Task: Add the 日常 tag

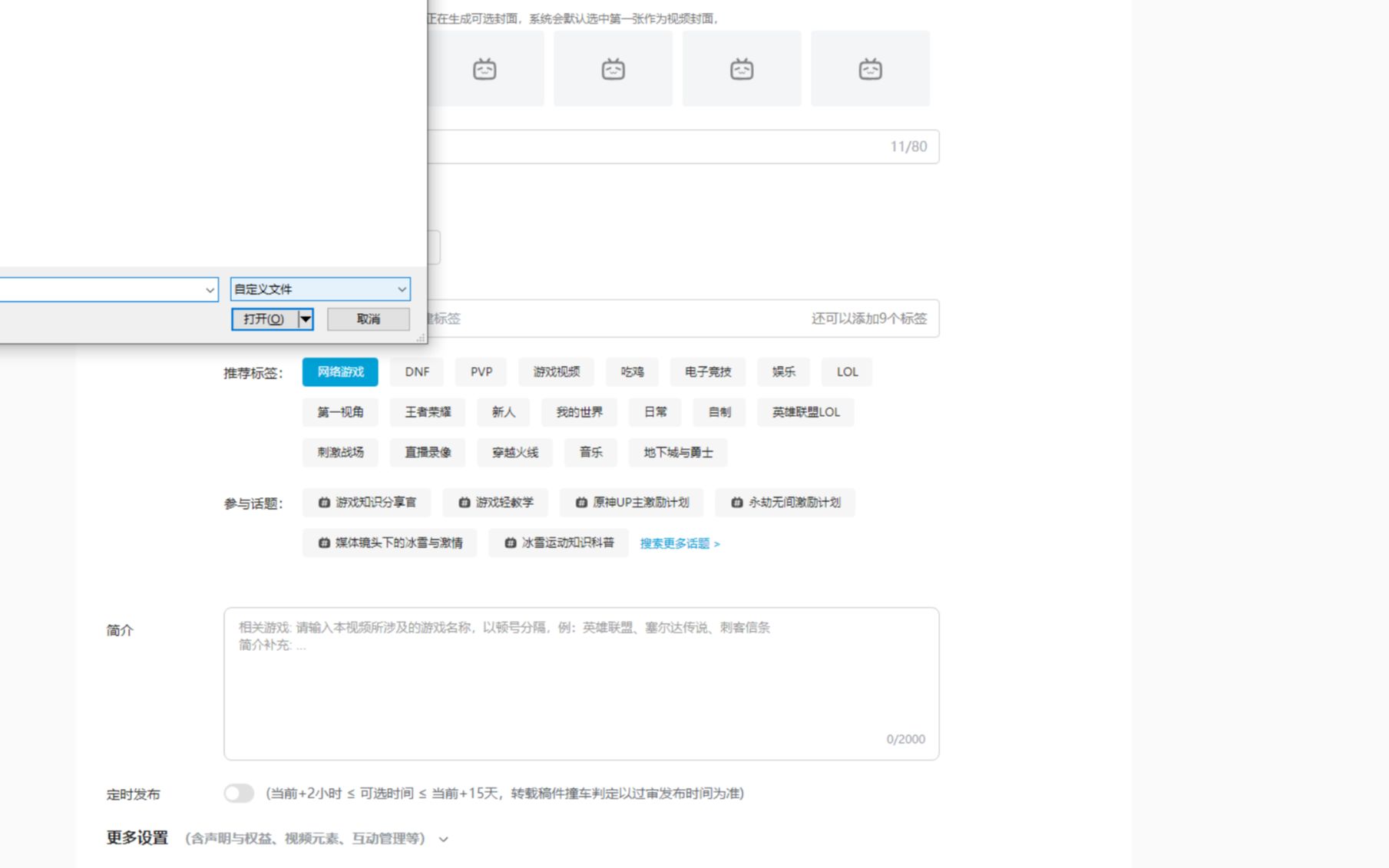Action: click(x=655, y=412)
